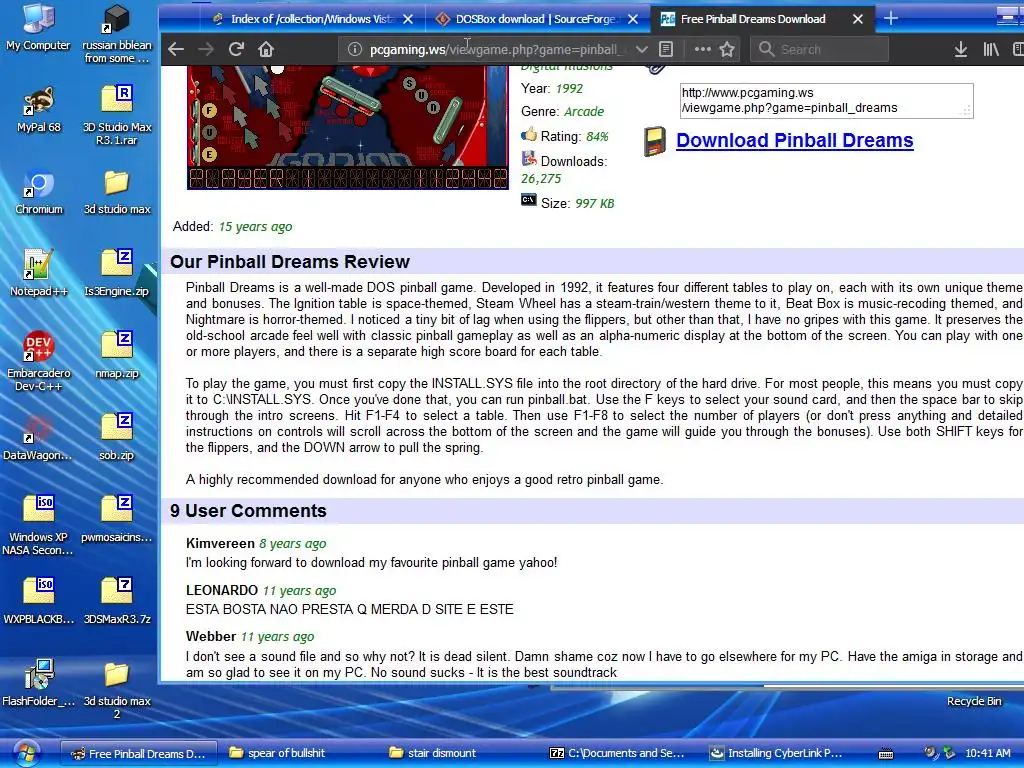
Task: Select the Is3Engine.zip desktop file
Action: (117, 273)
